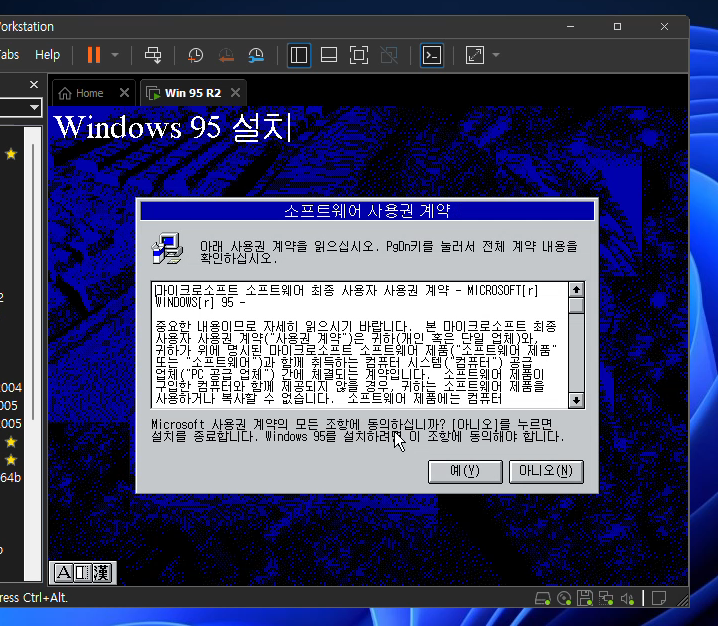The width and height of the screenshot is (718, 626).
Task: Click the floppy drive status icon
Action: click(585, 598)
